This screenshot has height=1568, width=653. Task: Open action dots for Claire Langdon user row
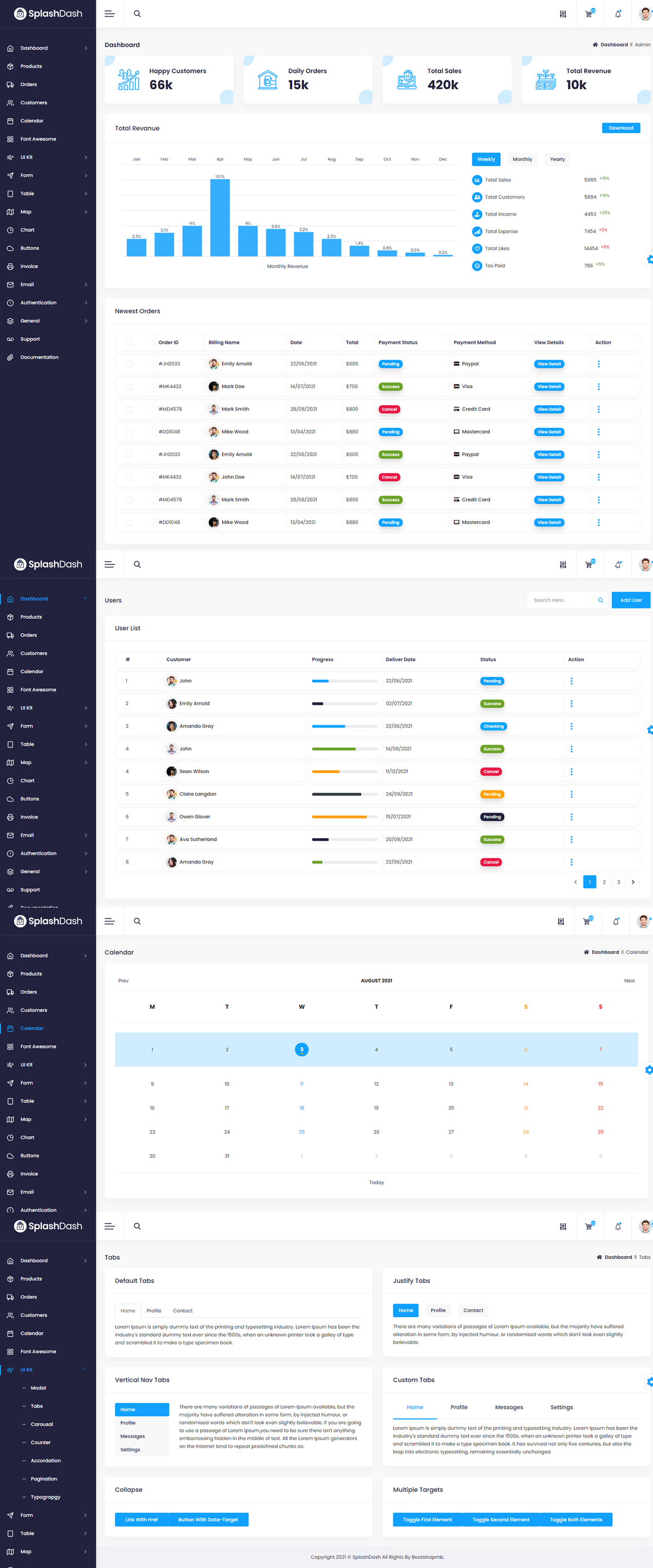coord(571,795)
